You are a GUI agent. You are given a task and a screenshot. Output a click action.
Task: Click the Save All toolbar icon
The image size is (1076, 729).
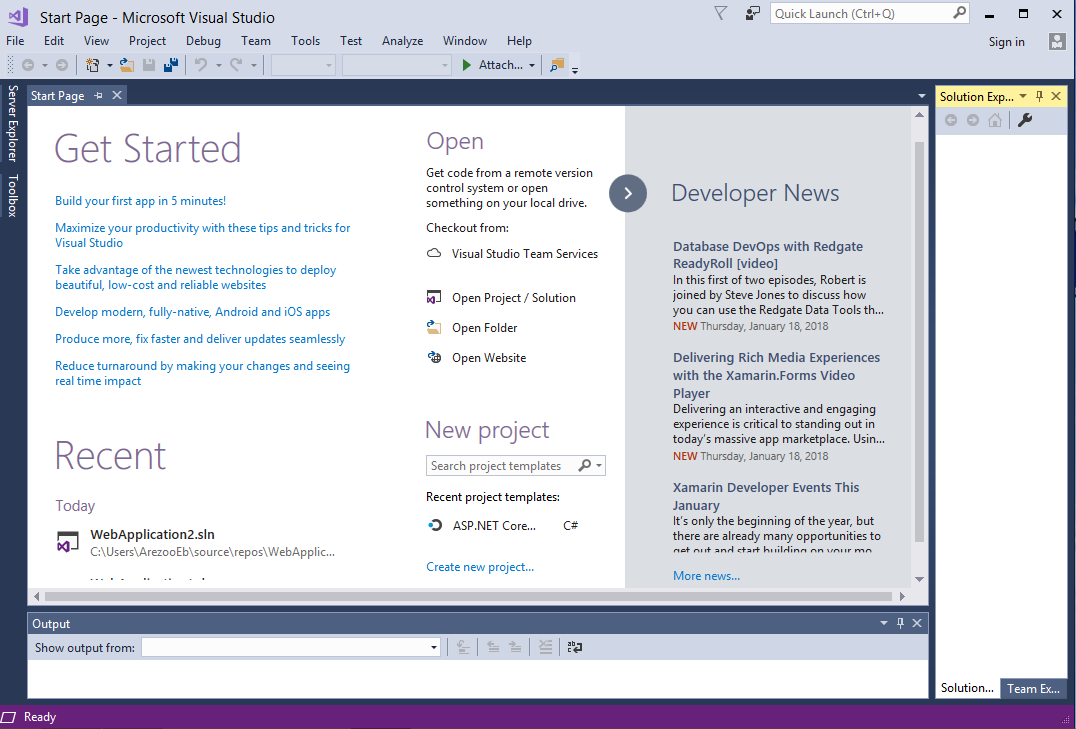click(x=170, y=64)
